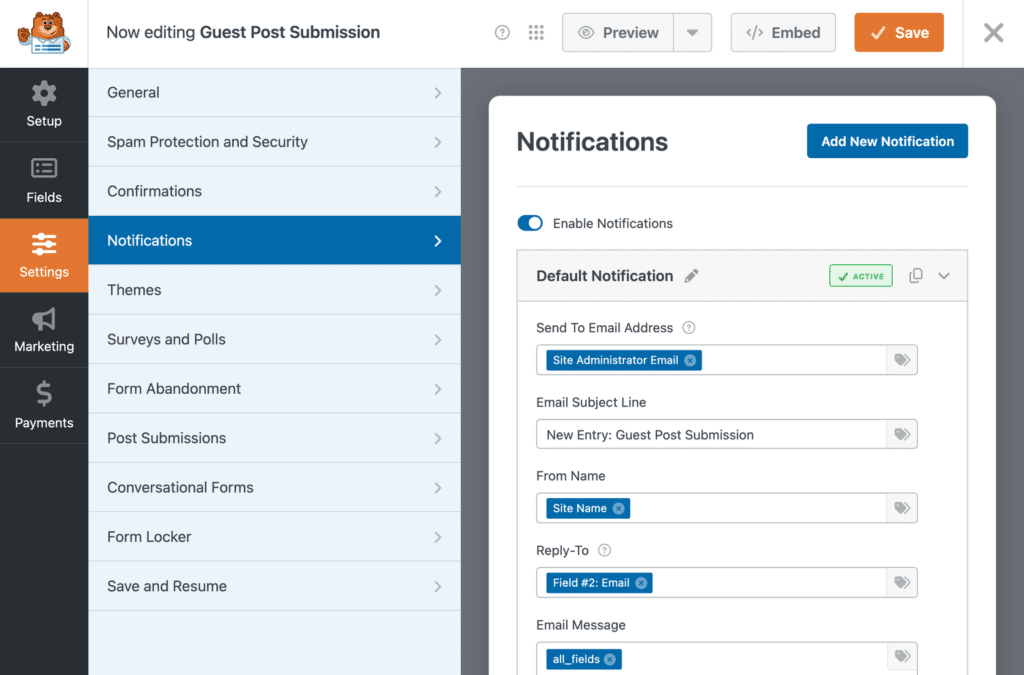Screen dimensions: 1024x675
Task: Click into From Name input field
Action: 711,508
